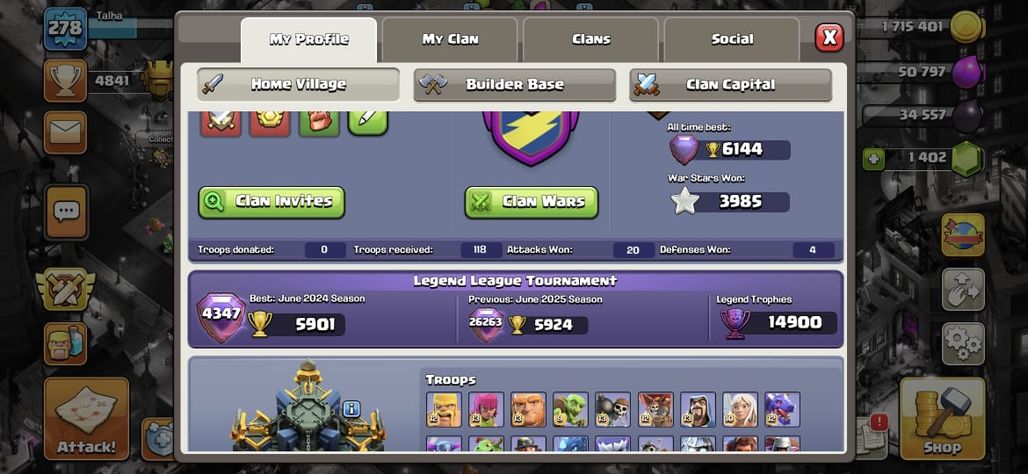The image size is (1028, 474).
Task: Click the Town Hall info icon
Action: coord(351,409)
